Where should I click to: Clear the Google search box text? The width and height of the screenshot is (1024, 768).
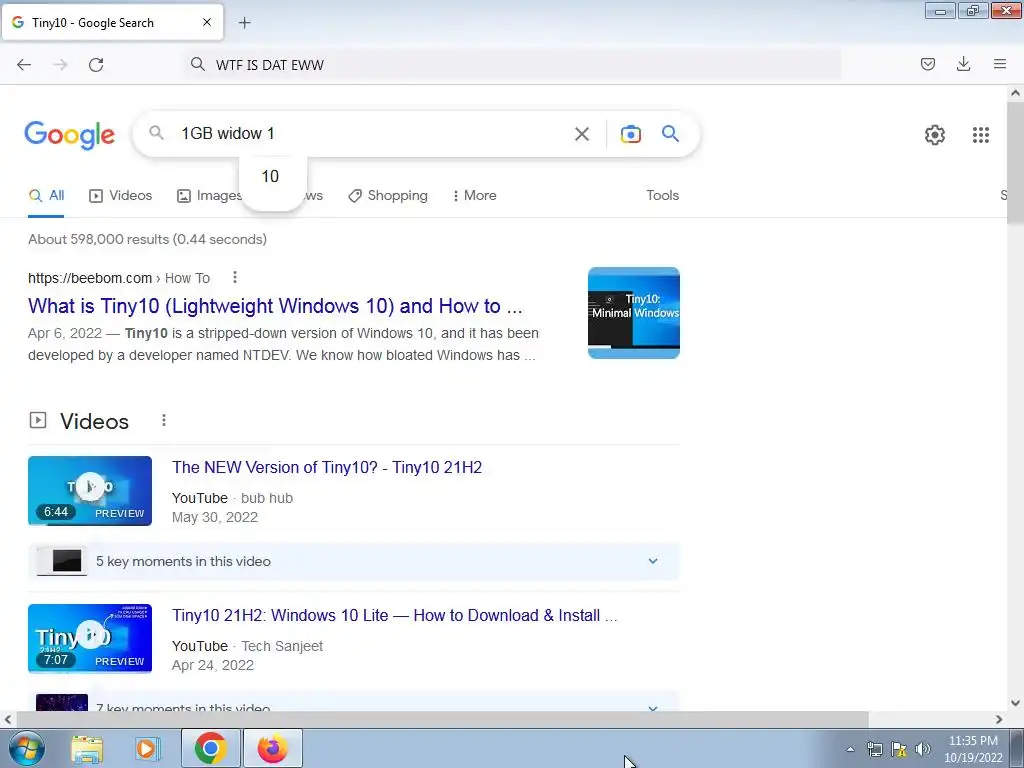point(581,134)
